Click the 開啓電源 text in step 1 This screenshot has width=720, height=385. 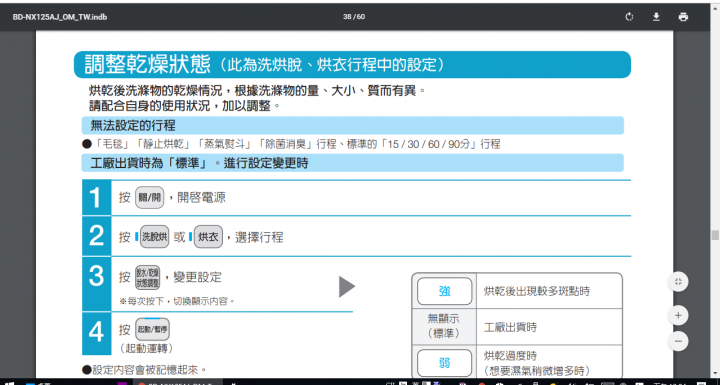[x=201, y=198]
